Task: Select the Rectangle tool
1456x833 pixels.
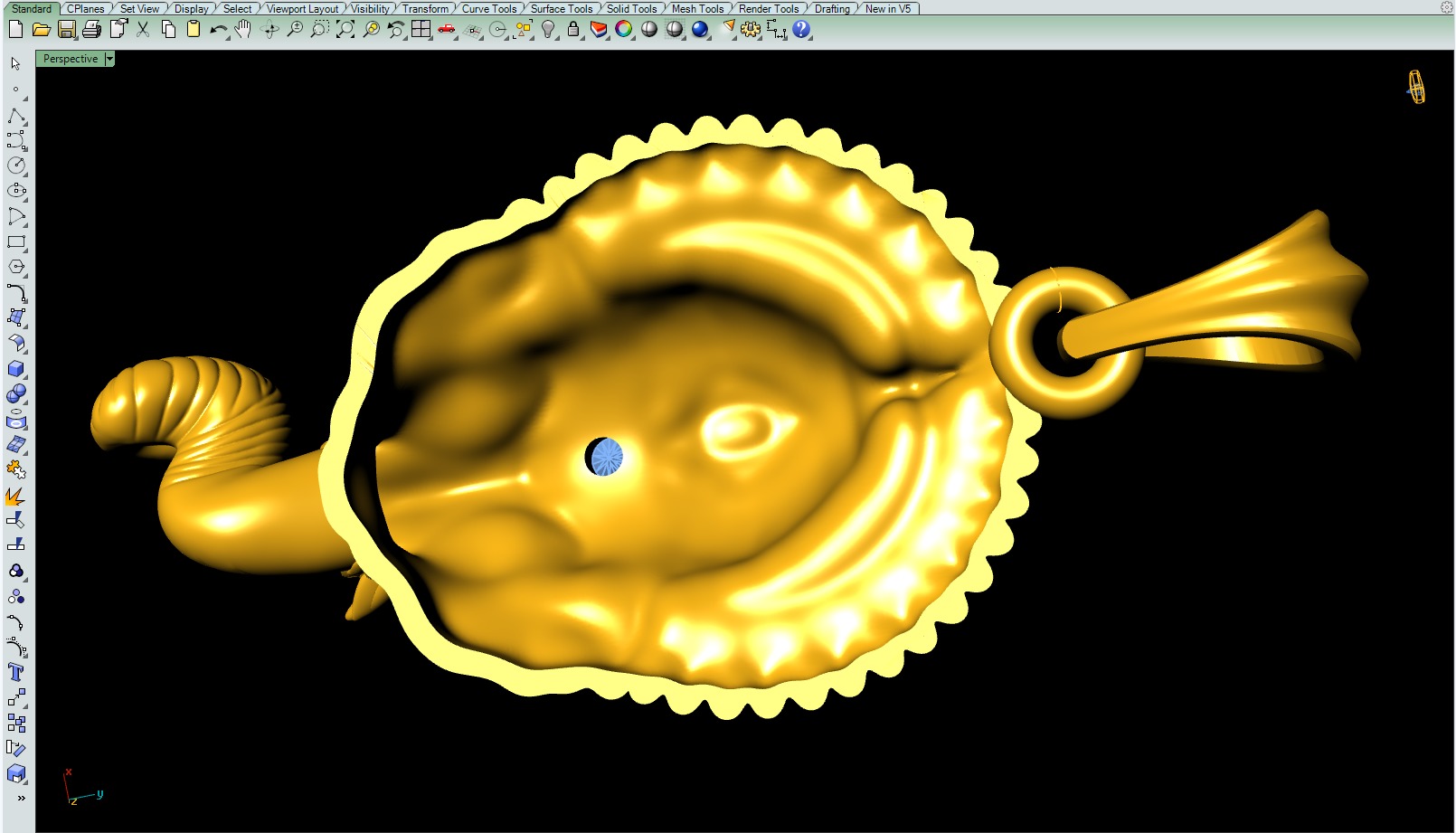Action: click(x=16, y=241)
